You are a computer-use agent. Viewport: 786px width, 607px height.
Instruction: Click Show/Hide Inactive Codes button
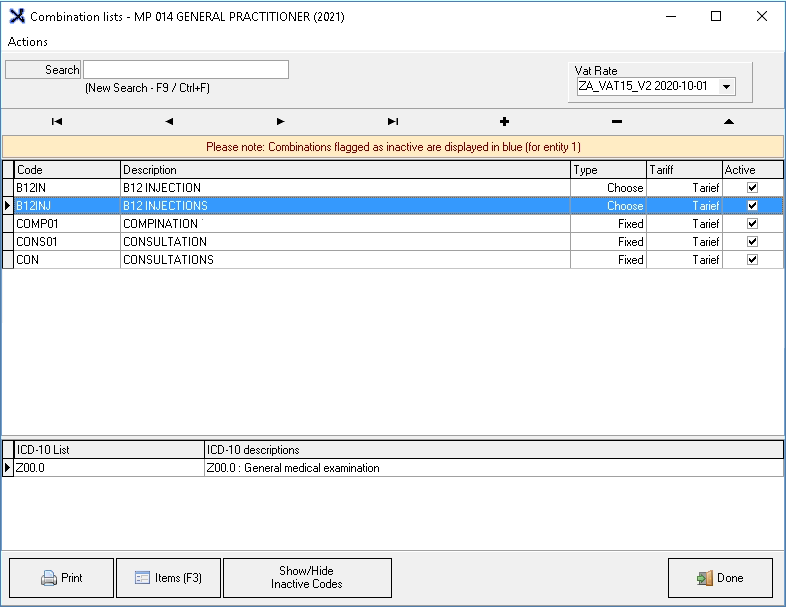click(307, 578)
